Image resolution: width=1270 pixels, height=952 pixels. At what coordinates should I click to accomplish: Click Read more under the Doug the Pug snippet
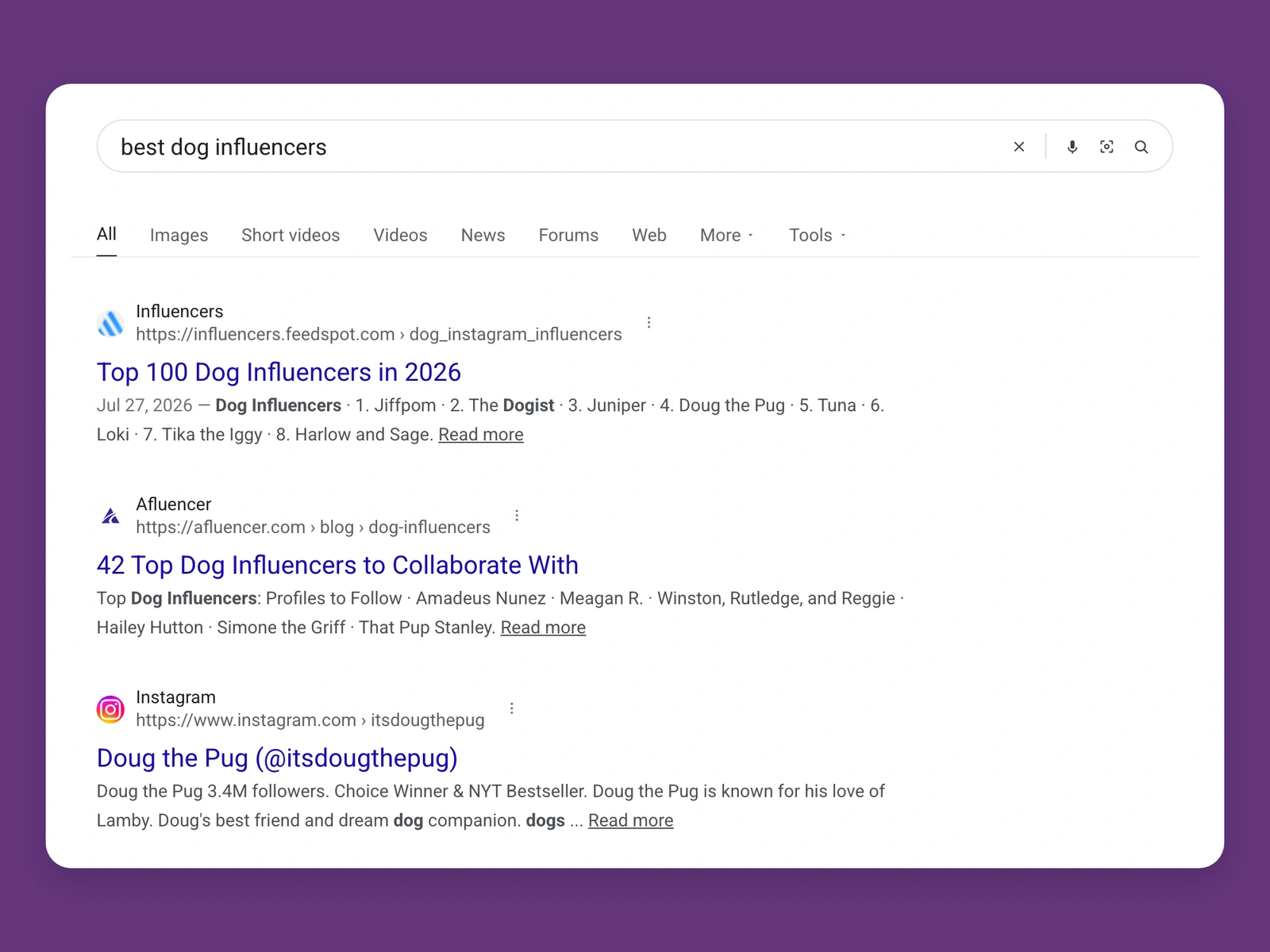click(x=630, y=820)
